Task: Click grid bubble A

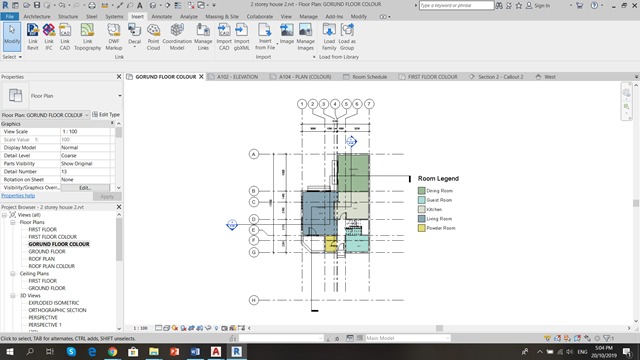Action: point(253,154)
